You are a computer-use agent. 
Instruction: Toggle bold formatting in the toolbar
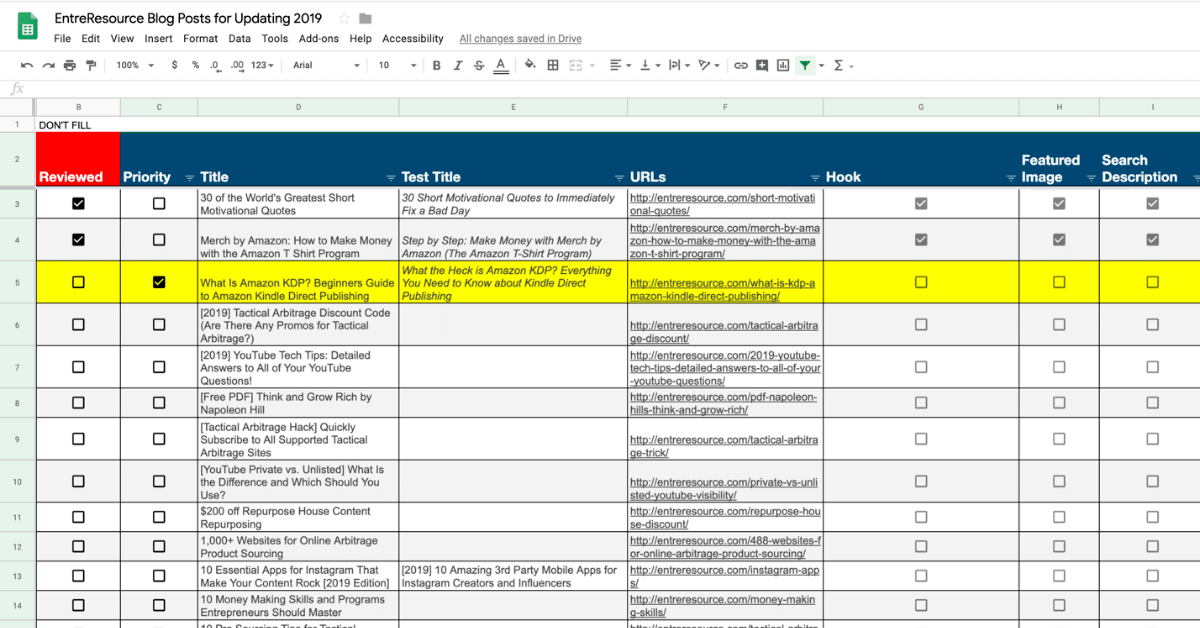[435, 65]
